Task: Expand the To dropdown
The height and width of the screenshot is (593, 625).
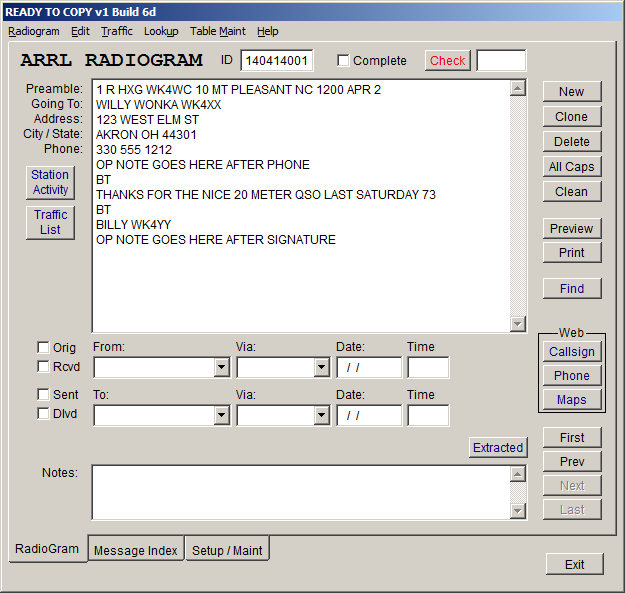Action: [x=221, y=416]
